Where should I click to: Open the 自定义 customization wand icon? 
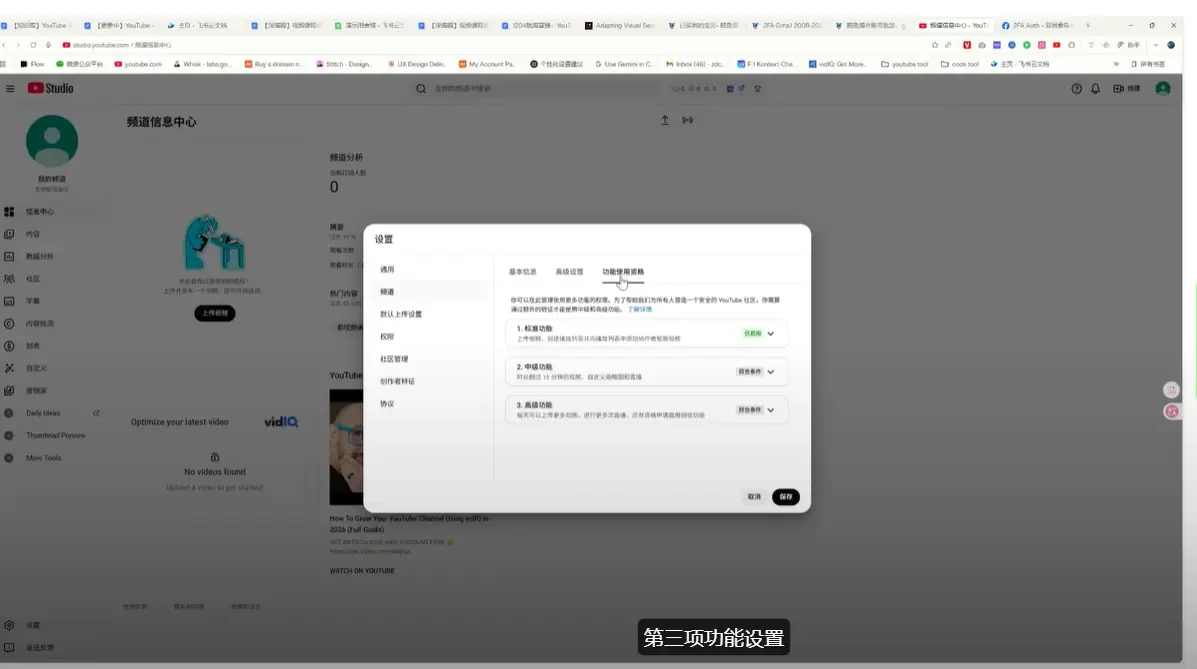9,368
